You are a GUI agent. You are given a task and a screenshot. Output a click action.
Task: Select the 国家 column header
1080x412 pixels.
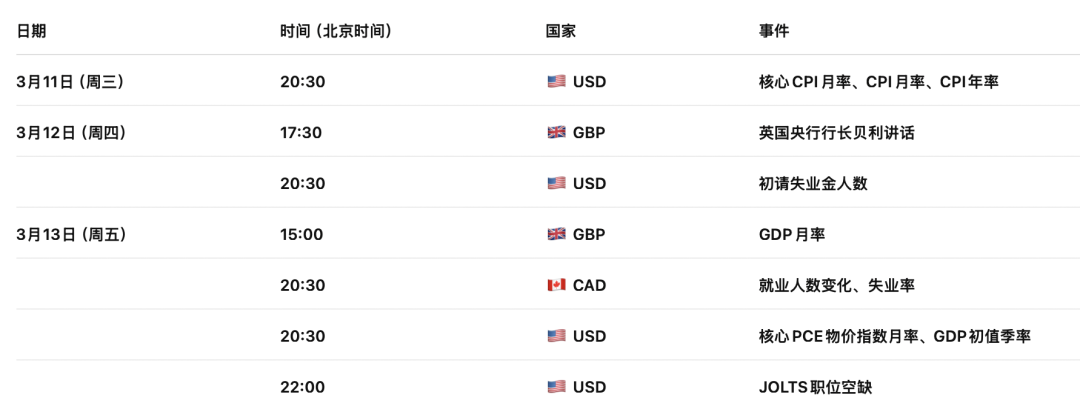[560, 31]
